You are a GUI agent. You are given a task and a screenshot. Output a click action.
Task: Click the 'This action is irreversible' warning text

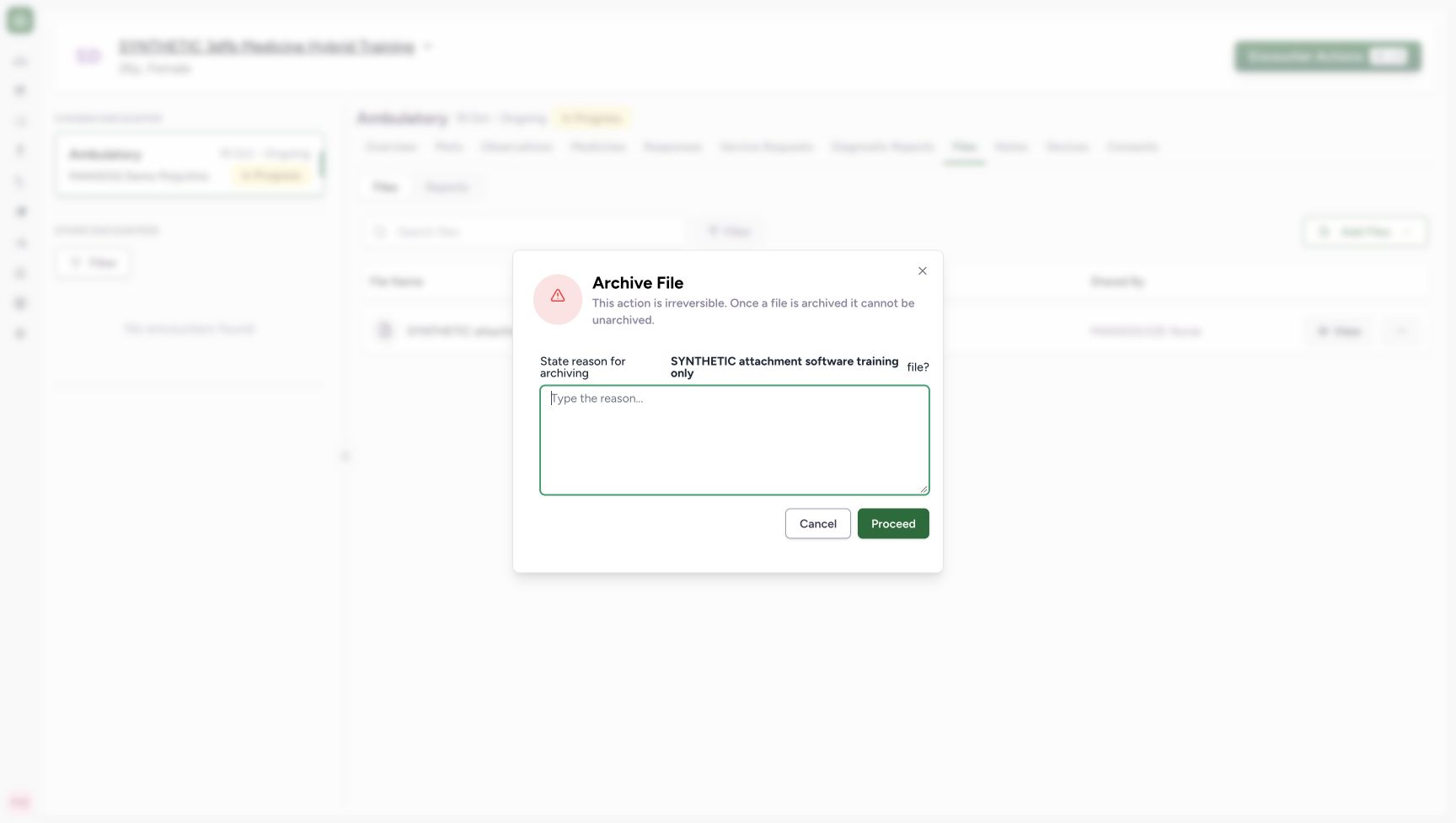tap(753, 311)
